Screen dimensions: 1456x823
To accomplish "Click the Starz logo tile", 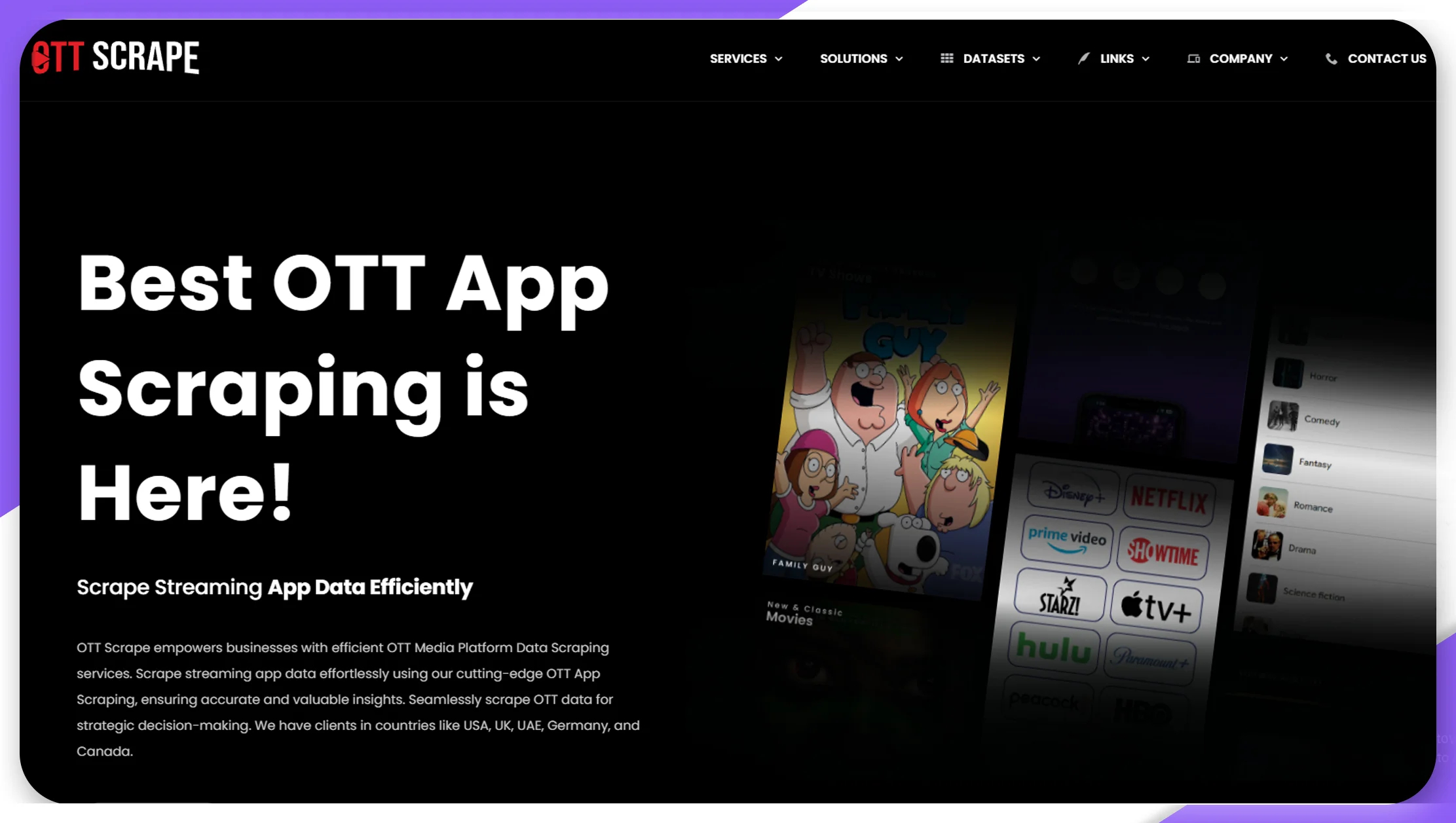I will pos(1060,596).
